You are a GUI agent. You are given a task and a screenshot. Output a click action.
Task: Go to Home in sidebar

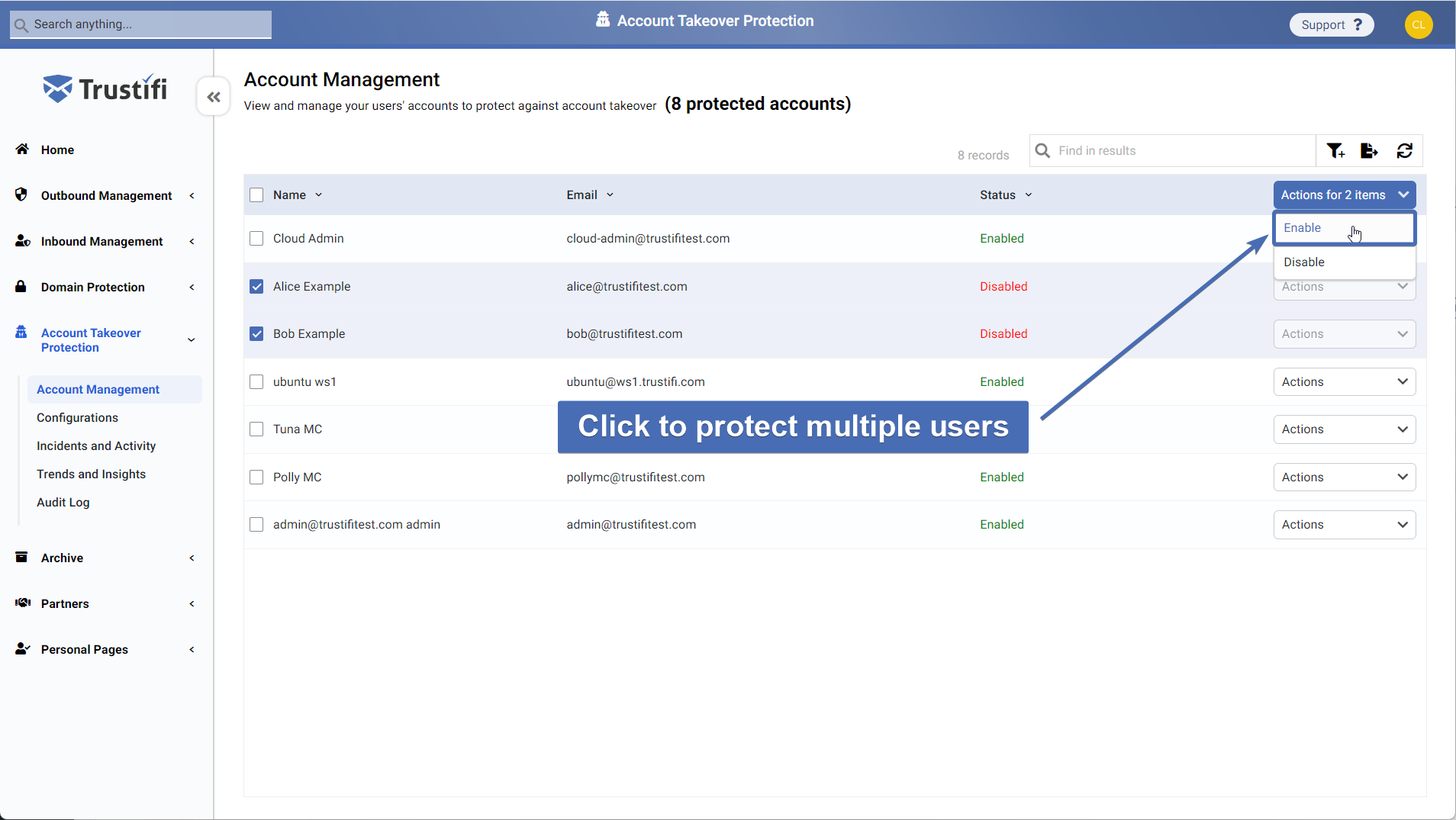(x=57, y=150)
